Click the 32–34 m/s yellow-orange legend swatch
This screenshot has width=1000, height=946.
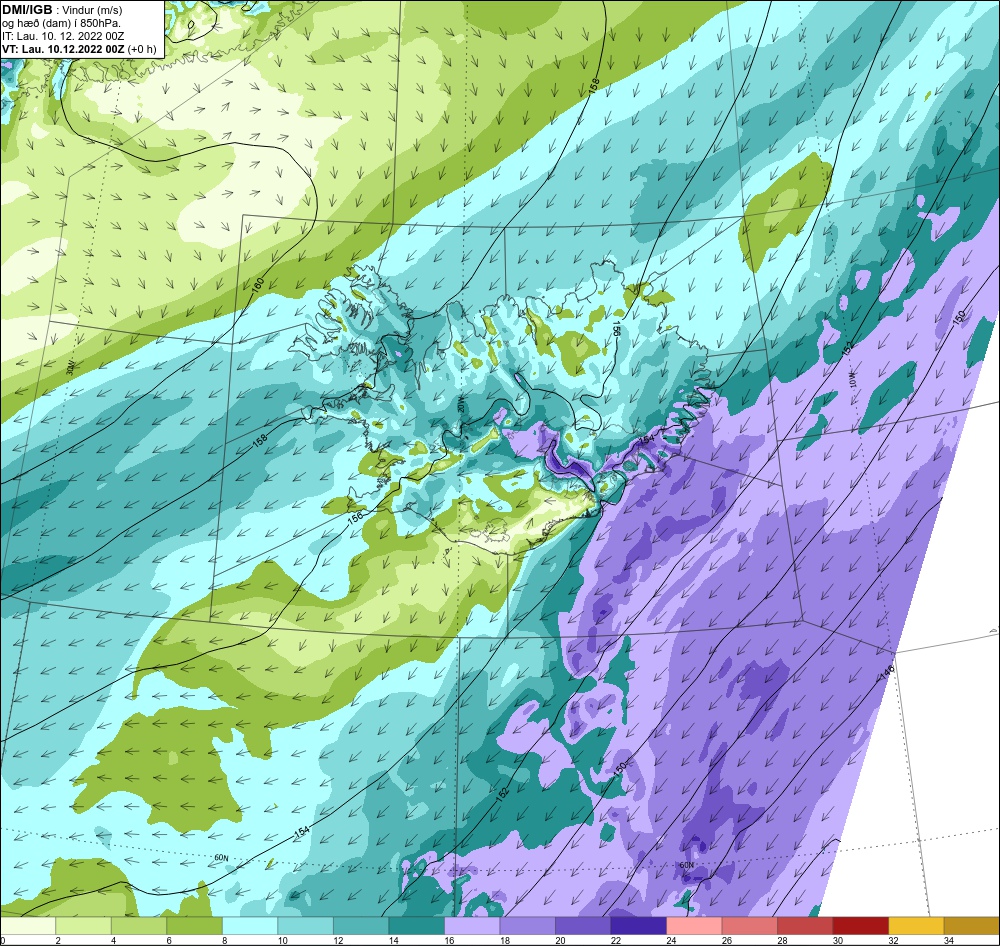tap(916, 926)
